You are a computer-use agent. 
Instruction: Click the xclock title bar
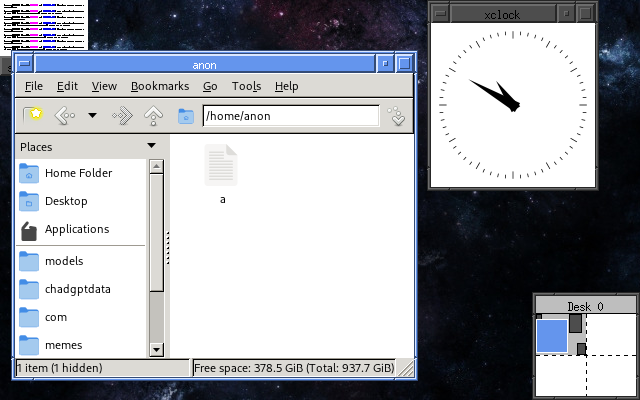(x=503, y=14)
